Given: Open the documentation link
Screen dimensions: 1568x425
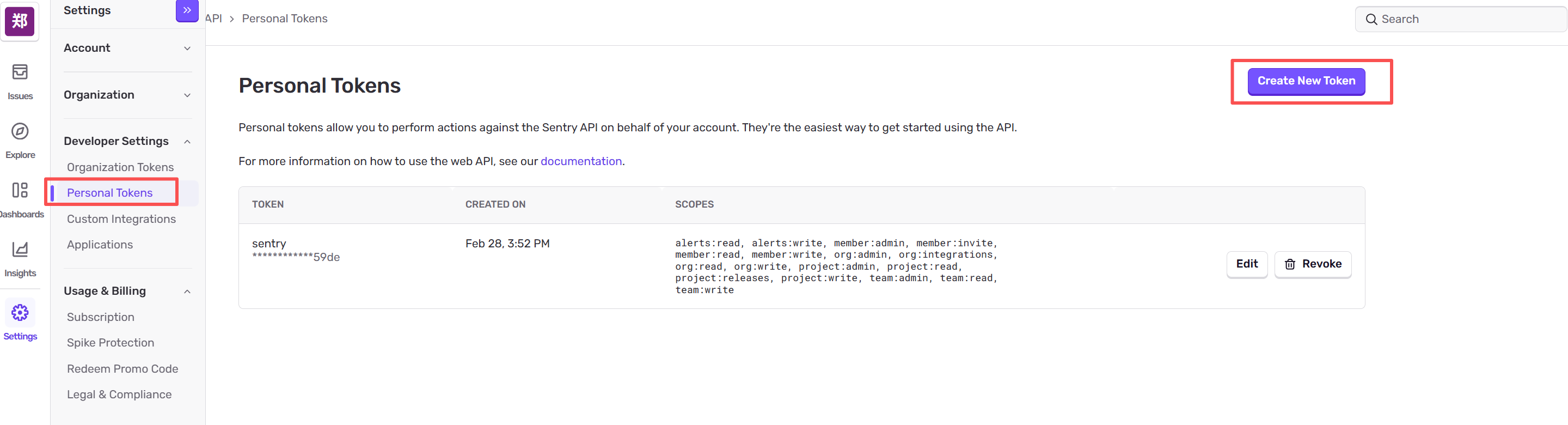Looking at the screenshot, I should pyautogui.click(x=581, y=161).
